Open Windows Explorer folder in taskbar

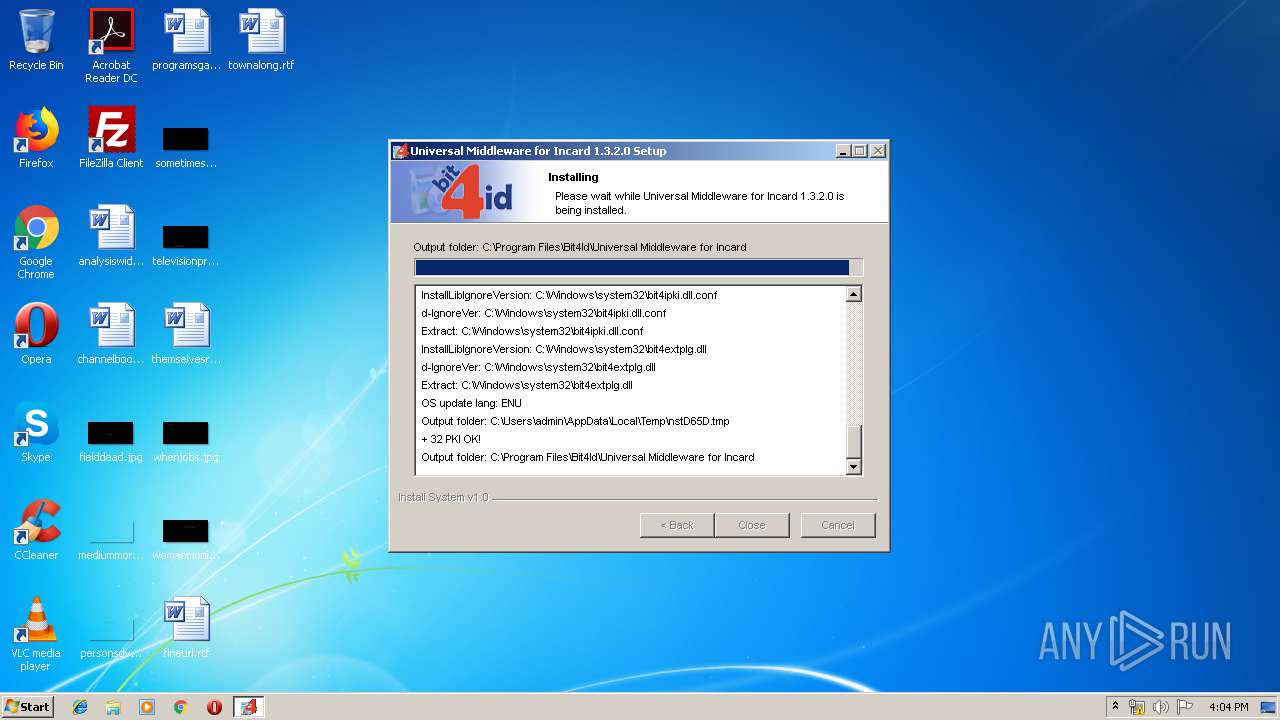[113, 707]
